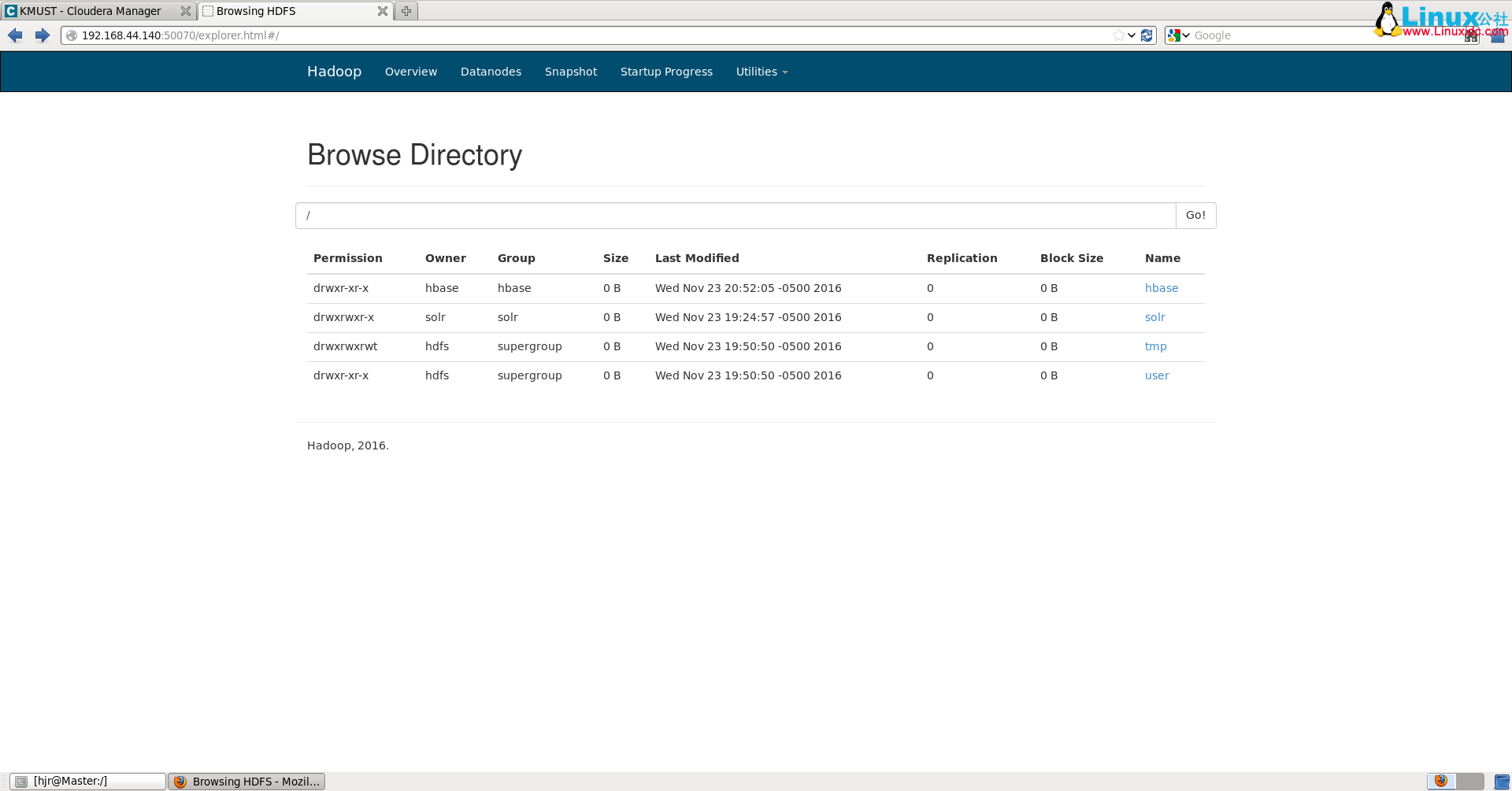Click the browser forward arrow

43,35
